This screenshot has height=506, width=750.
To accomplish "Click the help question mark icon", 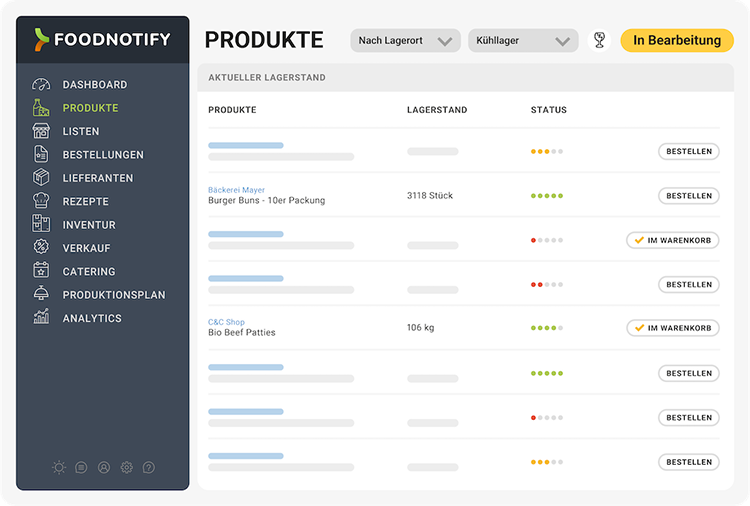I will 149,467.
